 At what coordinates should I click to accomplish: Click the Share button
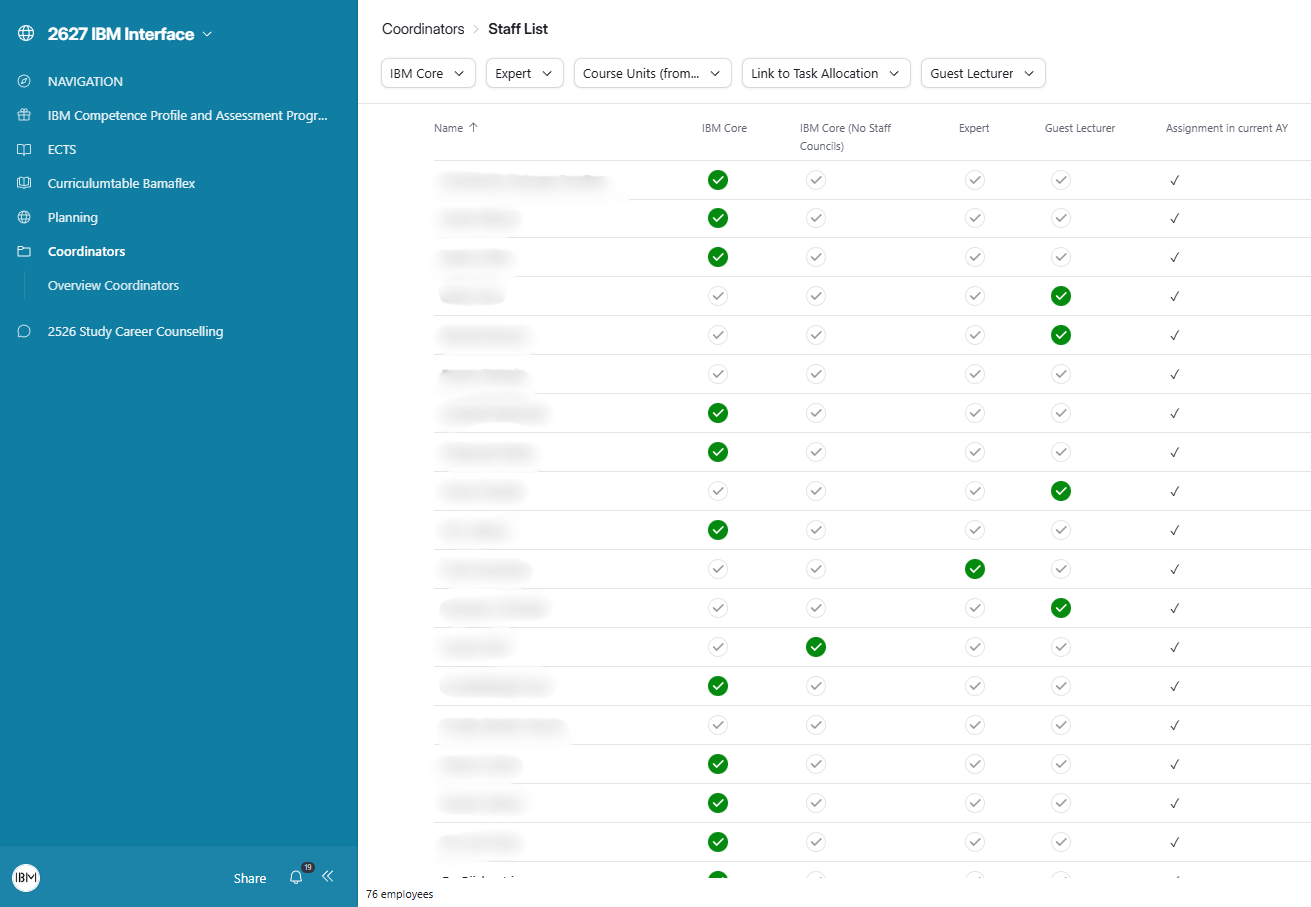250,878
